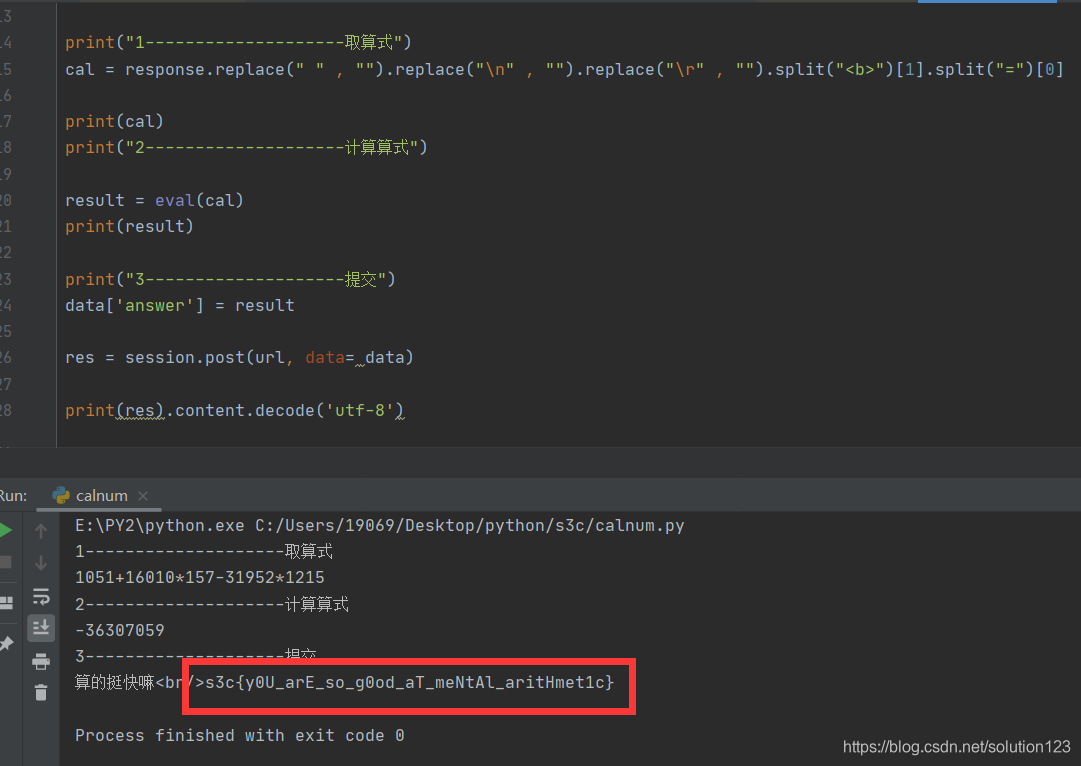This screenshot has height=766, width=1081.
Task: Click the print(result) code line
Action: tap(129, 226)
